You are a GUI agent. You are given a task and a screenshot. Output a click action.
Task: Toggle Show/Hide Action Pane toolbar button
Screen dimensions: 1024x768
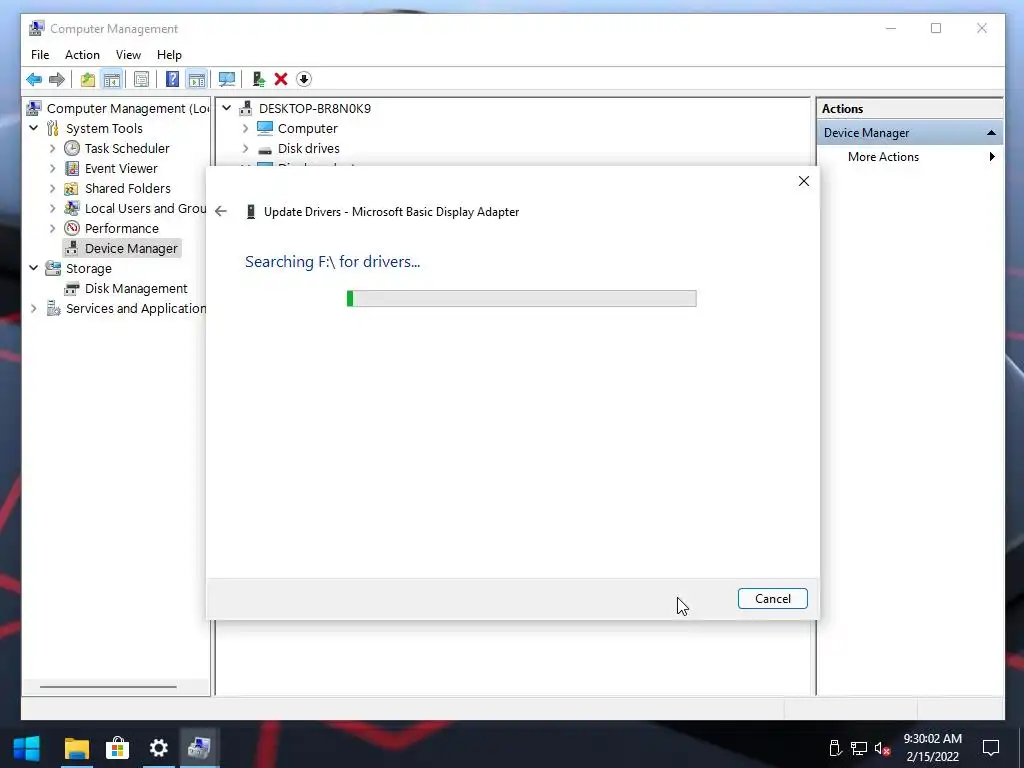197,80
